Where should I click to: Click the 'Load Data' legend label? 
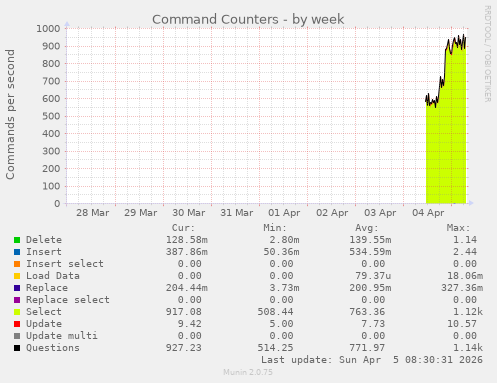(x=53, y=276)
